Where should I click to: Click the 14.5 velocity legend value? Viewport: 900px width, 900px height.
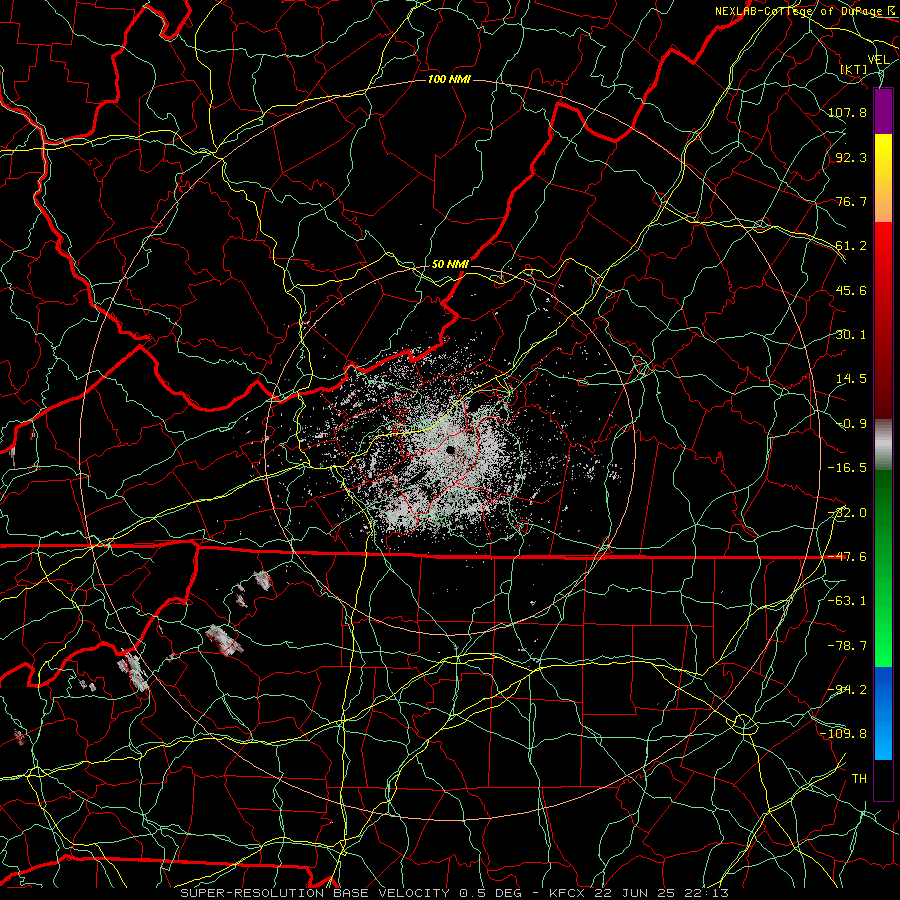851,379
